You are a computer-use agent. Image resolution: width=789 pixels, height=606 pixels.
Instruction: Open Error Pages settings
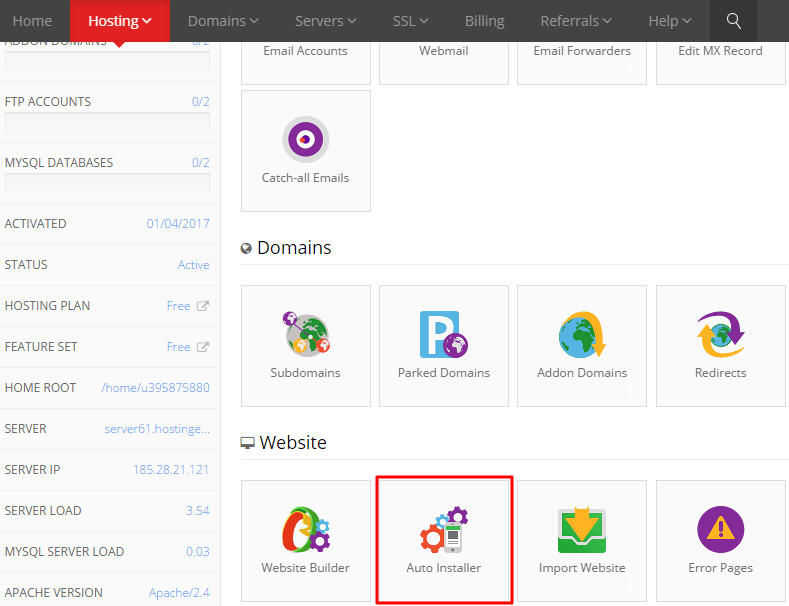pyautogui.click(x=720, y=540)
